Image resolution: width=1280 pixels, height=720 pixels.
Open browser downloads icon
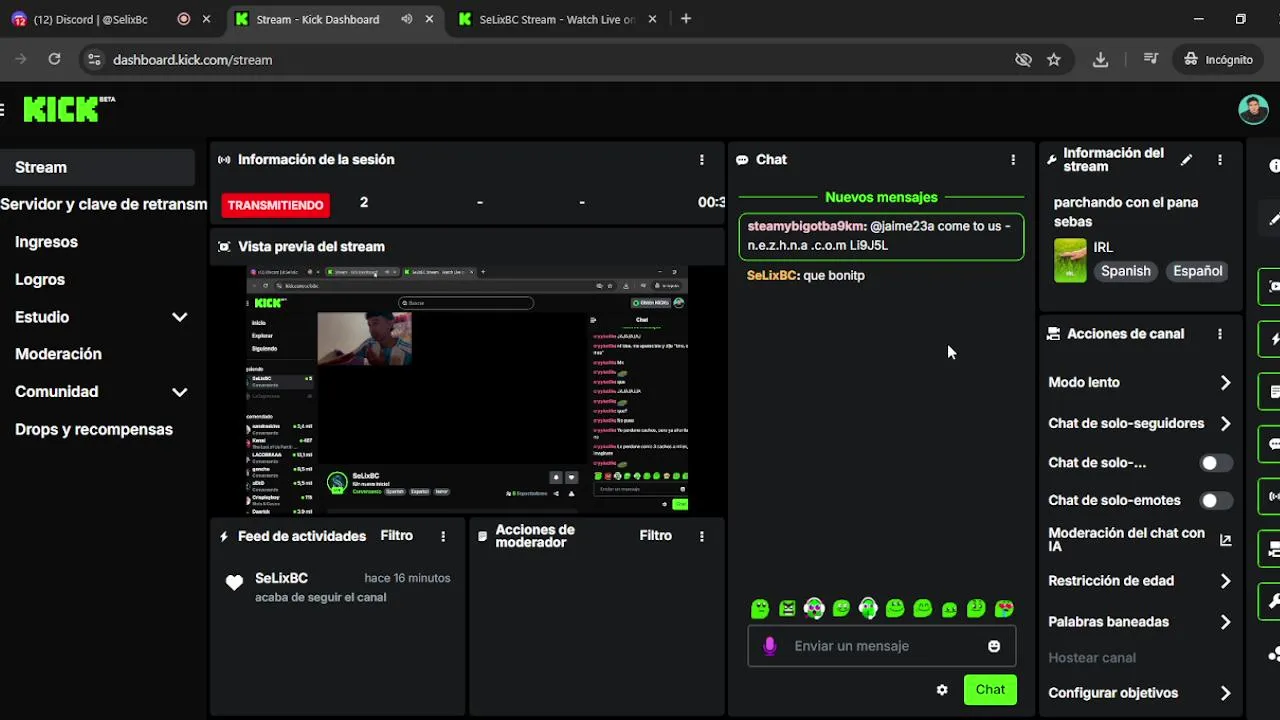[1100, 60]
